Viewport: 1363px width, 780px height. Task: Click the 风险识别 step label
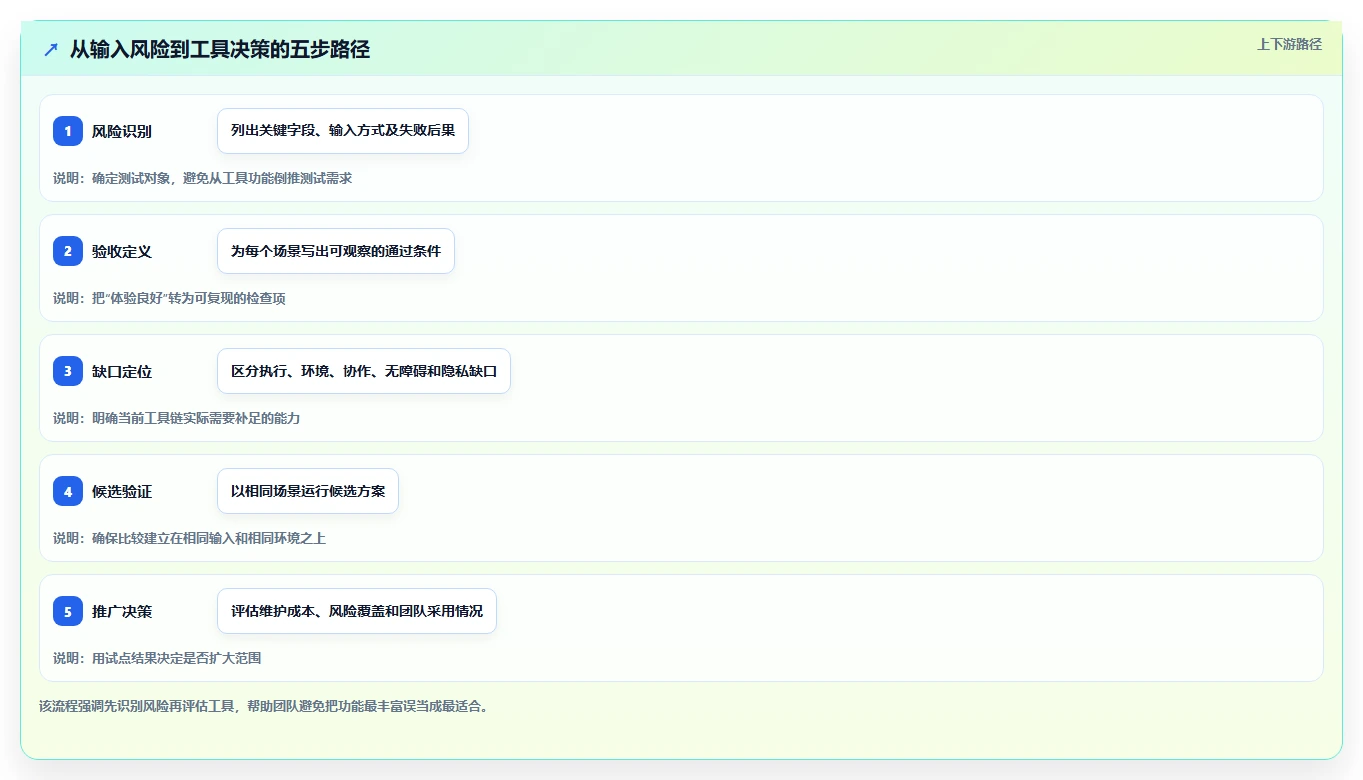pos(122,131)
